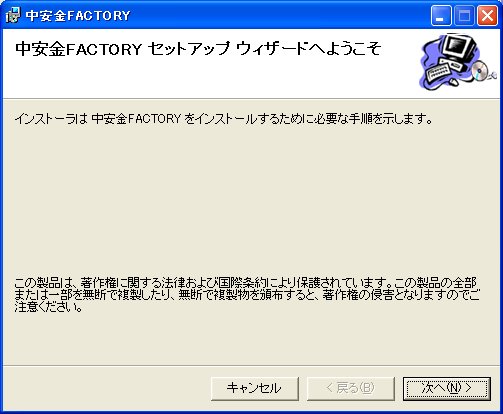503x414 pixels.
Task: Minimize the 中安金FACTORY setup window
Action: point(441,16)
